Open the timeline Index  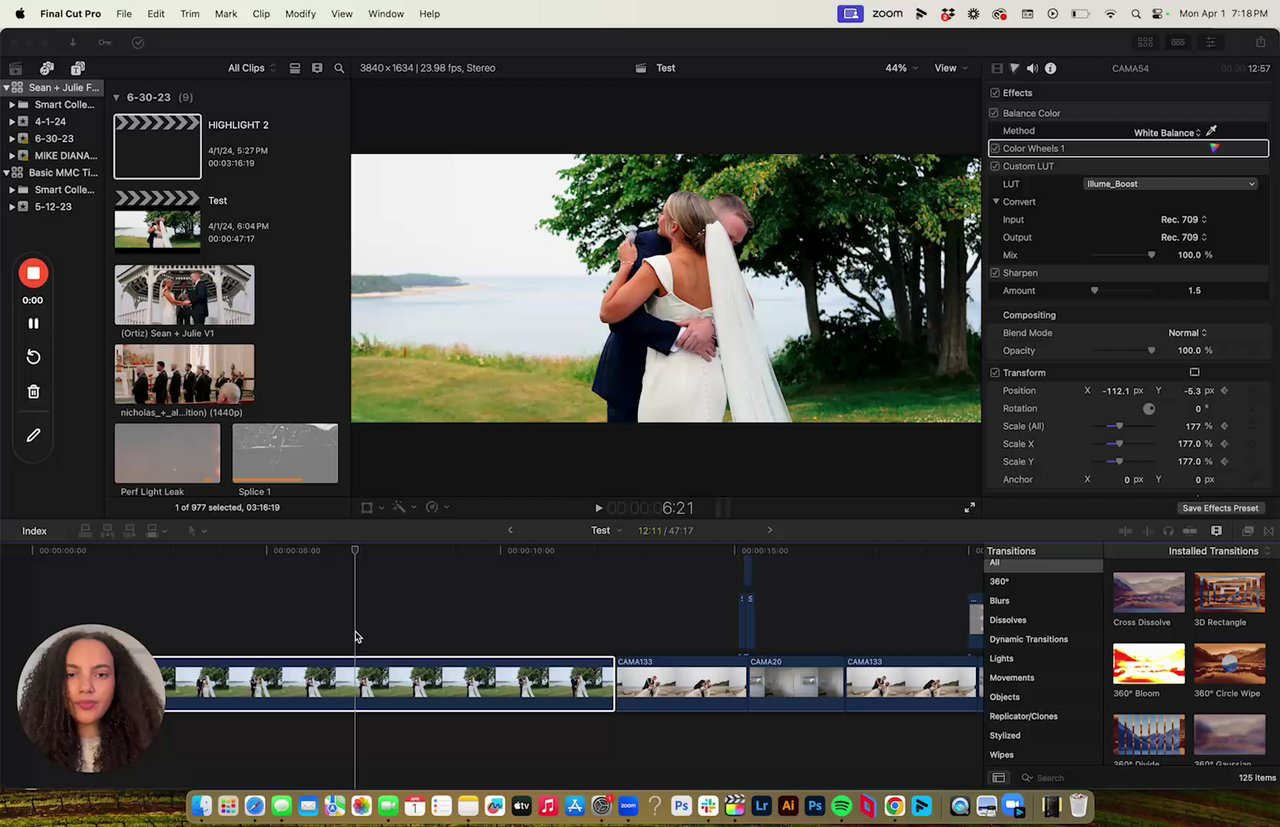tap(35, 531)
